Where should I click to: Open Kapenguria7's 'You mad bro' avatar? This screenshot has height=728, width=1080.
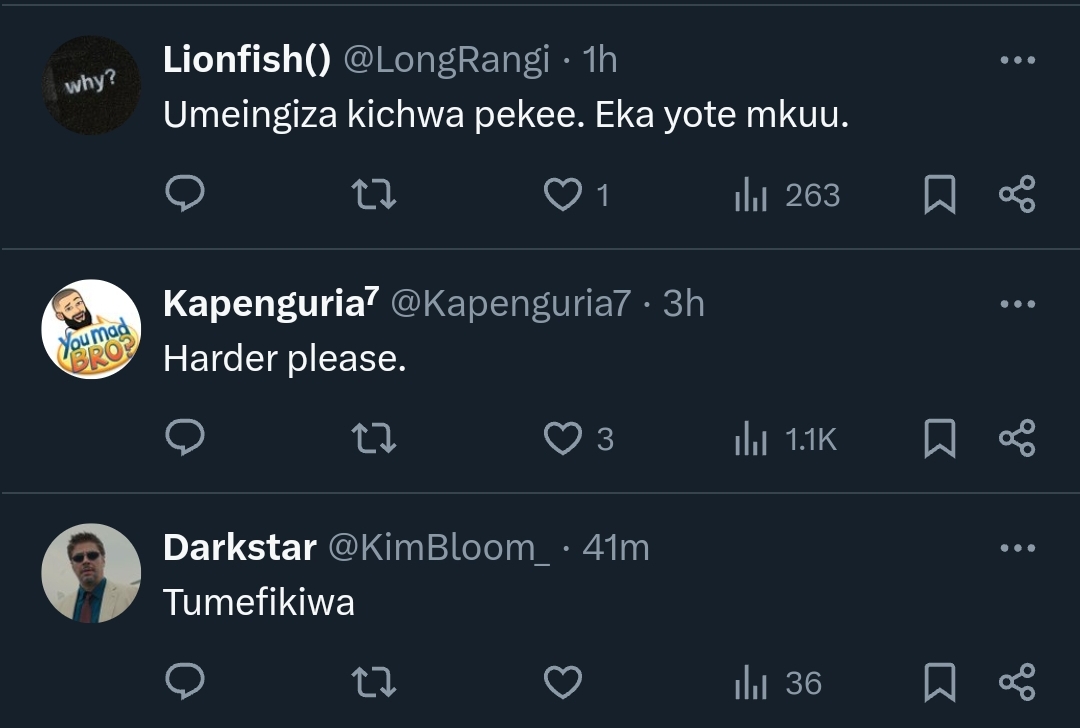pos(91,329)
